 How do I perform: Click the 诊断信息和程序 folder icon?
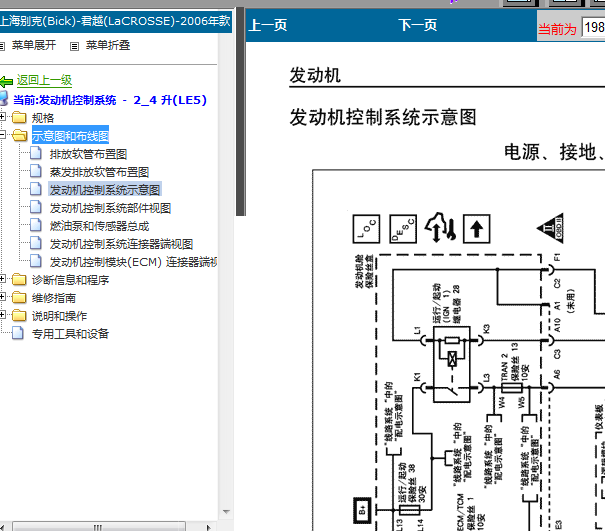19,279
